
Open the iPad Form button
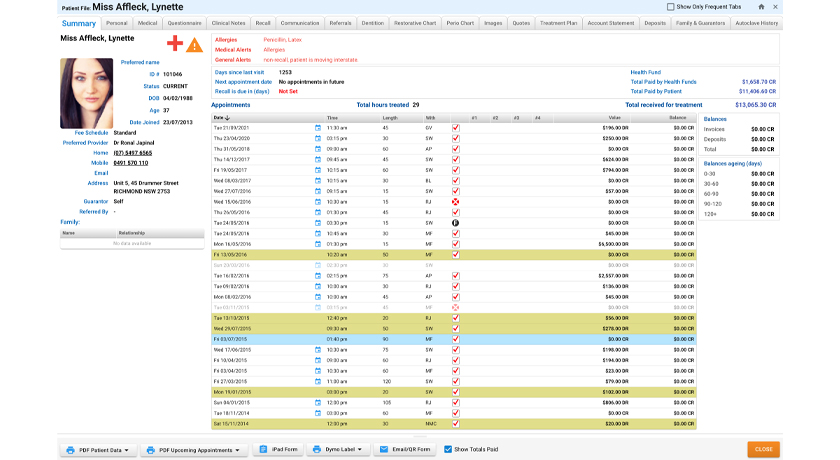pos(278,450)
